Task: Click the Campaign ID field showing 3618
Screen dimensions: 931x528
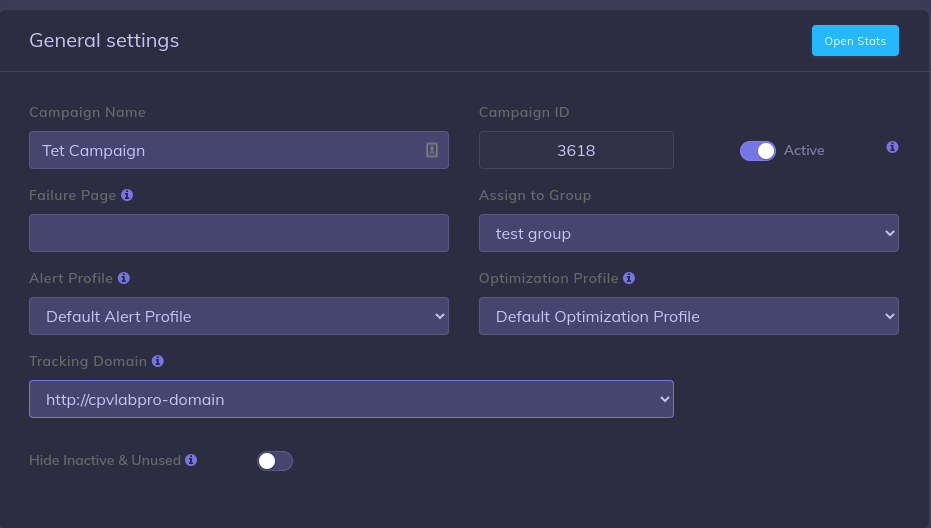Action: pos(576,150)
